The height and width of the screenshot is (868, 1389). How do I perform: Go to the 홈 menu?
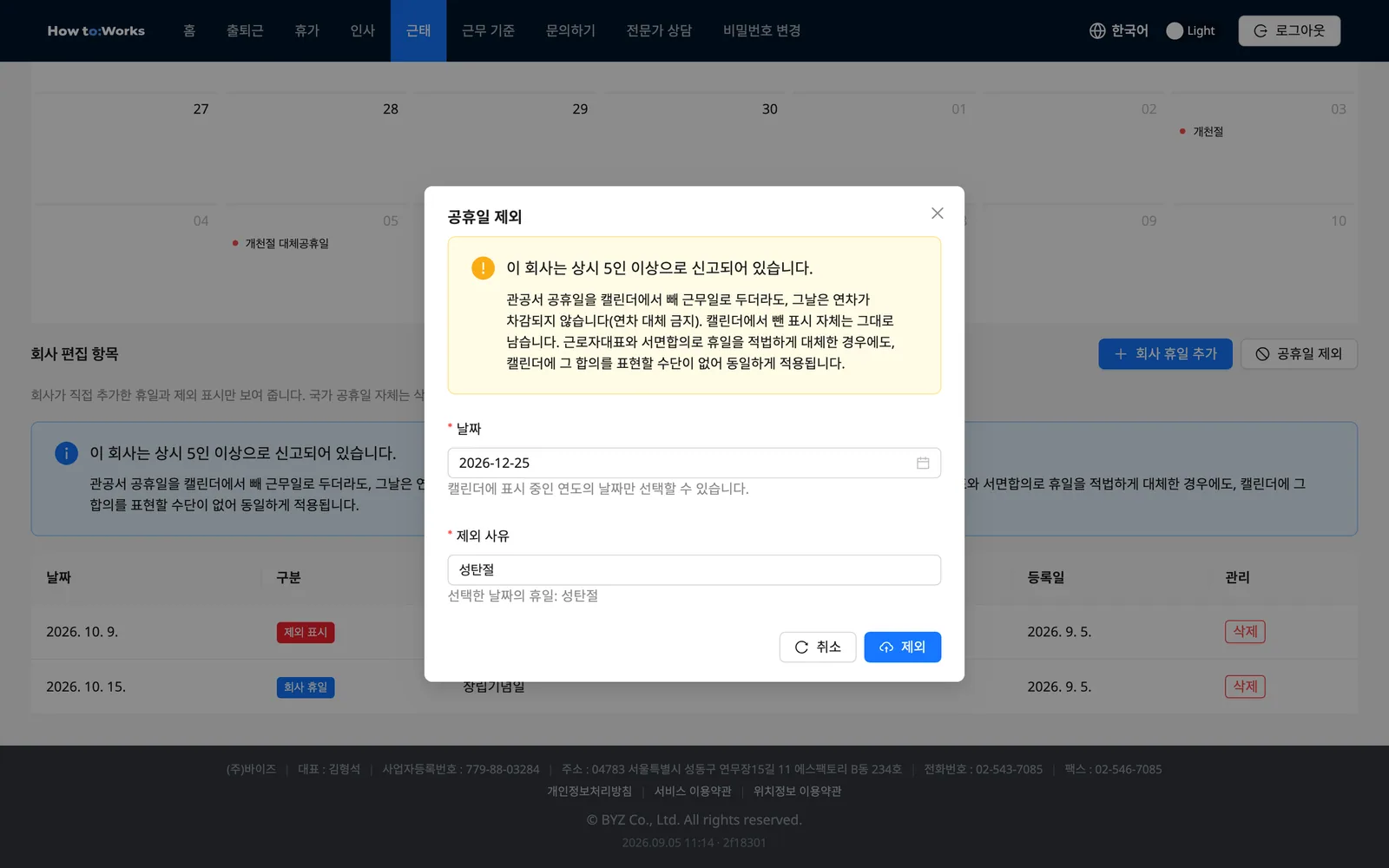coord(189,31)
